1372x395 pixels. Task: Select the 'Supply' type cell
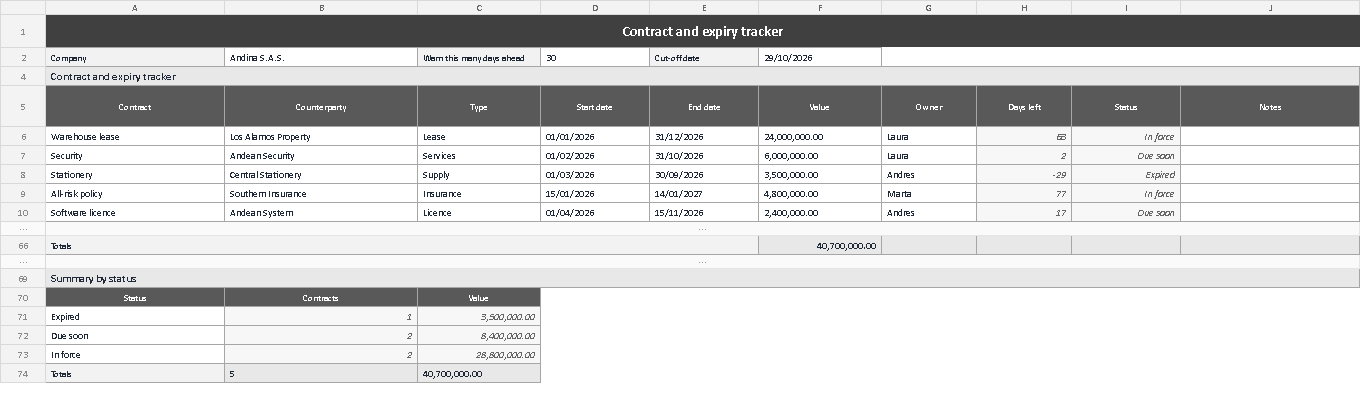(479, 174)
